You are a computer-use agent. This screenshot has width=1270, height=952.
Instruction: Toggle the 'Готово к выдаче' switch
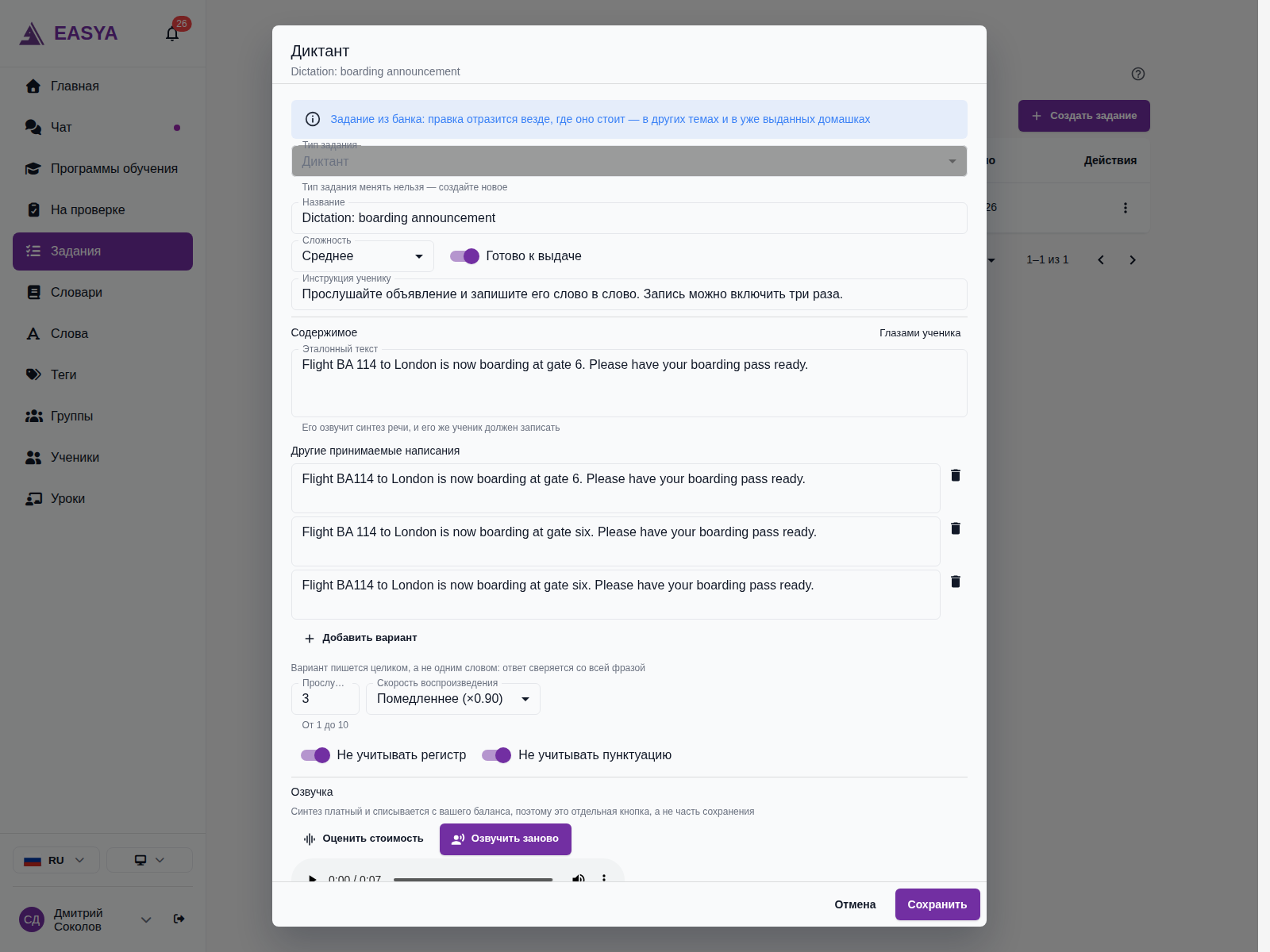click(x=464, y=256)
